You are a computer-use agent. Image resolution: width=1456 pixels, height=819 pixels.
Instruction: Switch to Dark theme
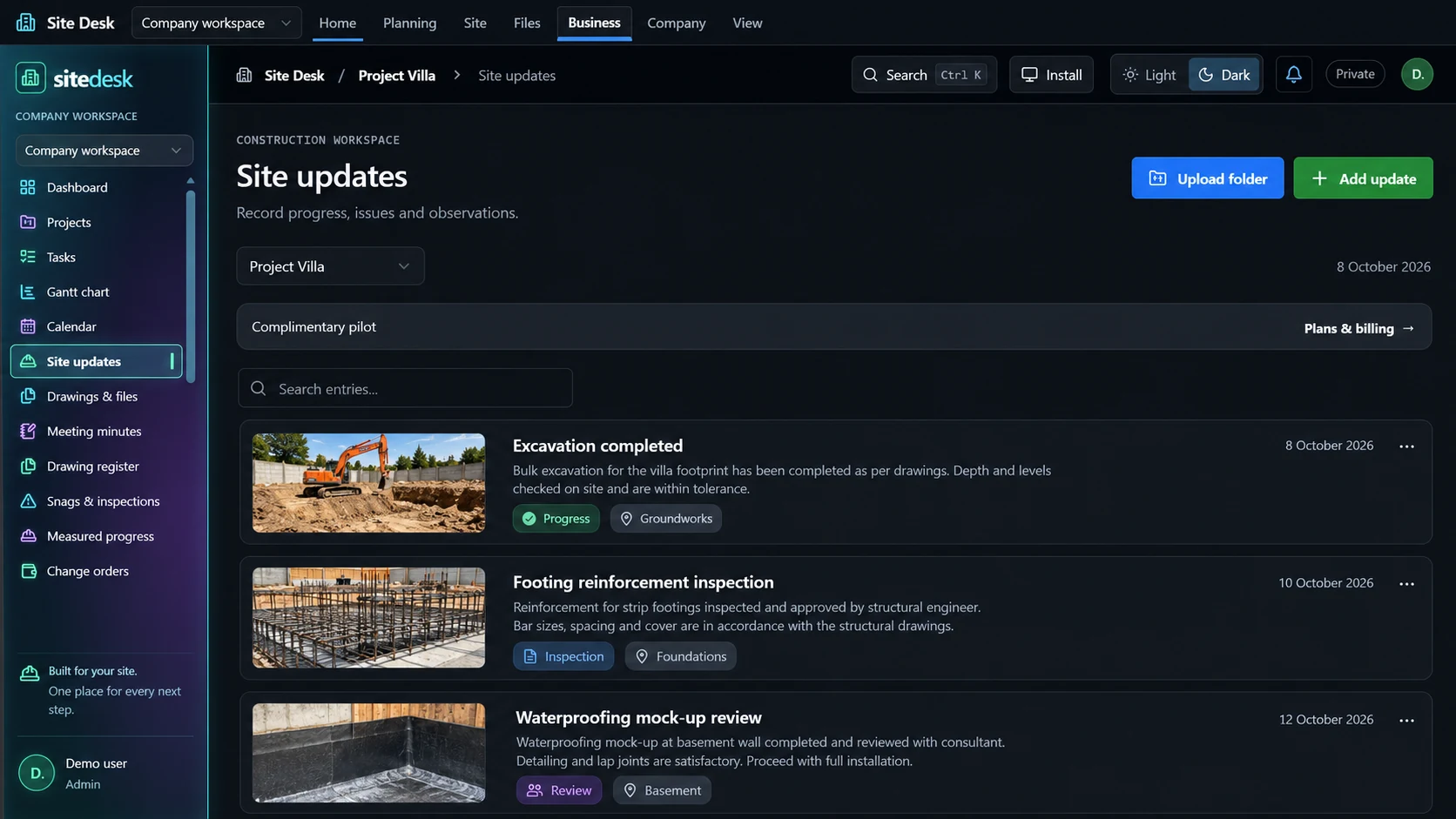(1224, 75)
